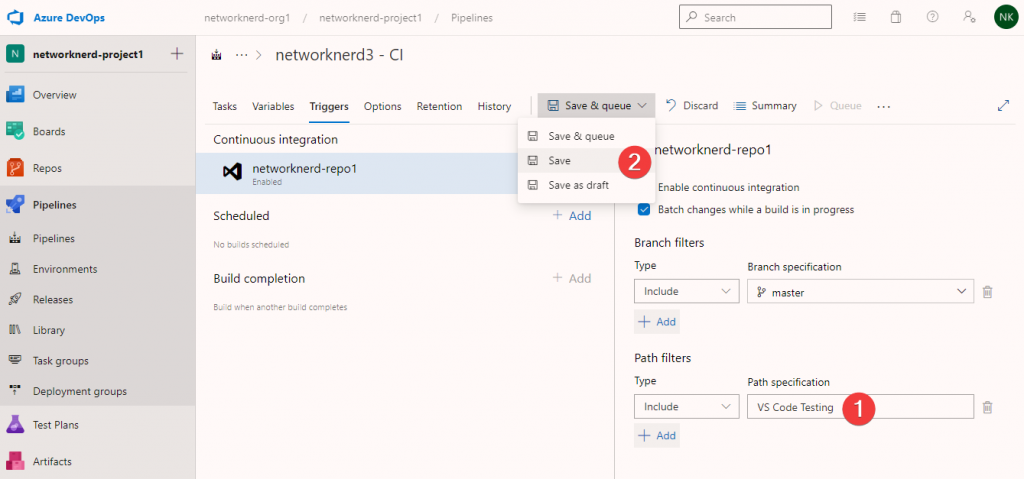
Task: Click the networknerd-project1 project name in sidebar
Action: coord(88,54)
